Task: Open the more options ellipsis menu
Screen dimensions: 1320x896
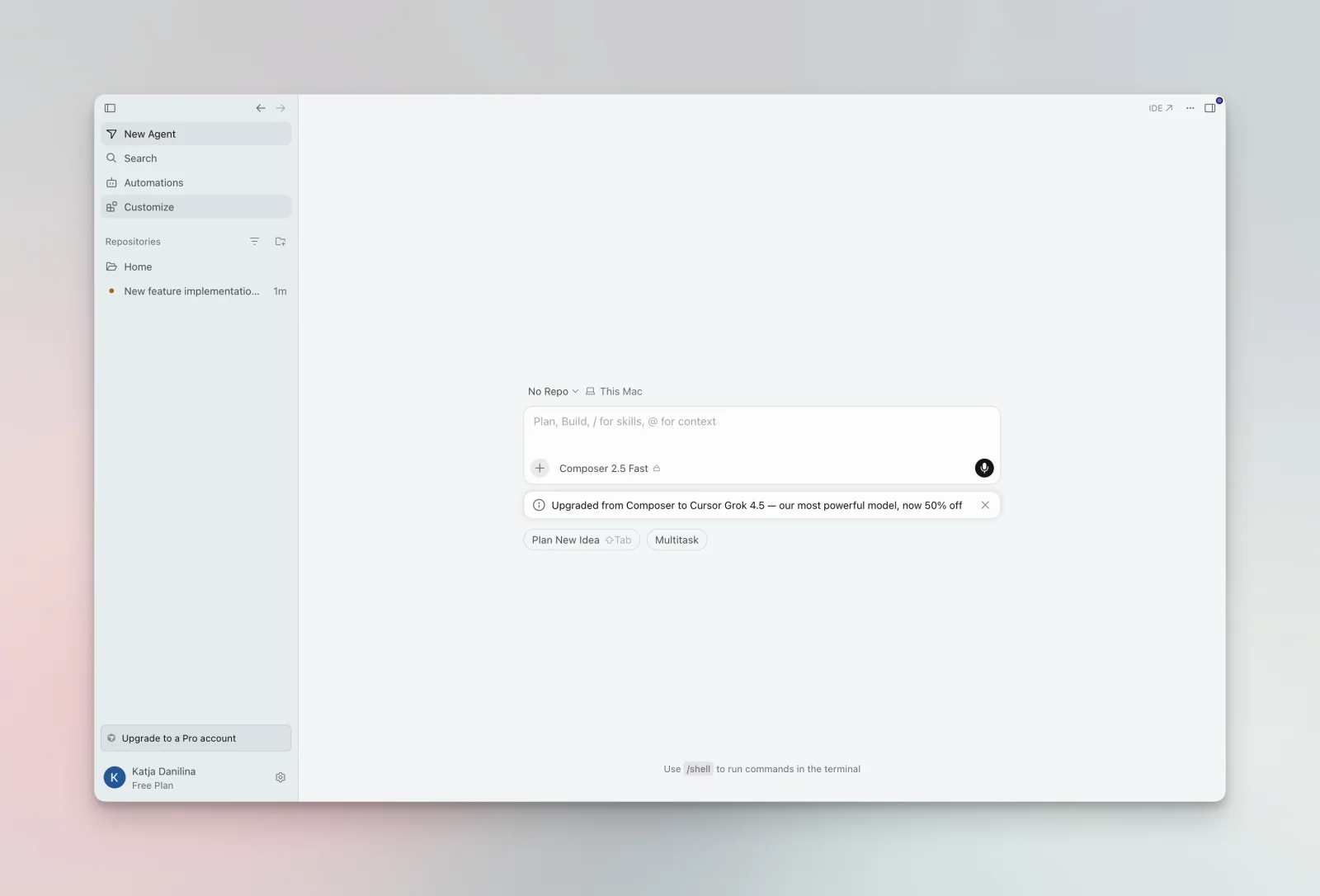Action: pos(1190,108)
